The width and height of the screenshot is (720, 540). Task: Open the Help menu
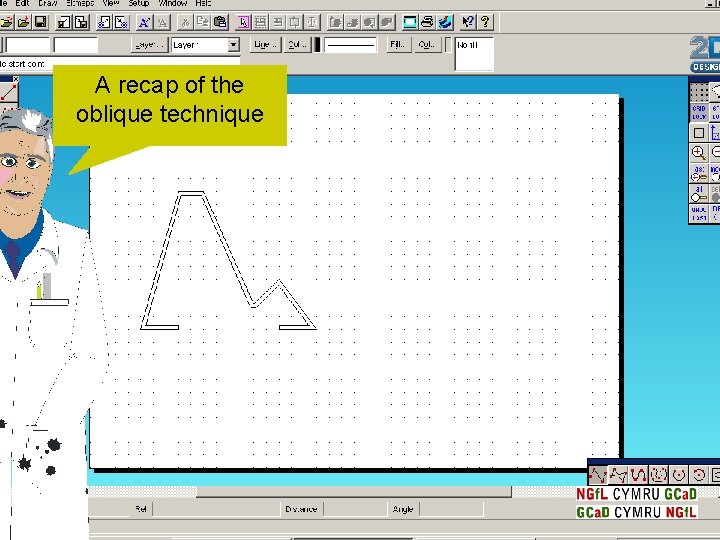click(x=203, y=3)
